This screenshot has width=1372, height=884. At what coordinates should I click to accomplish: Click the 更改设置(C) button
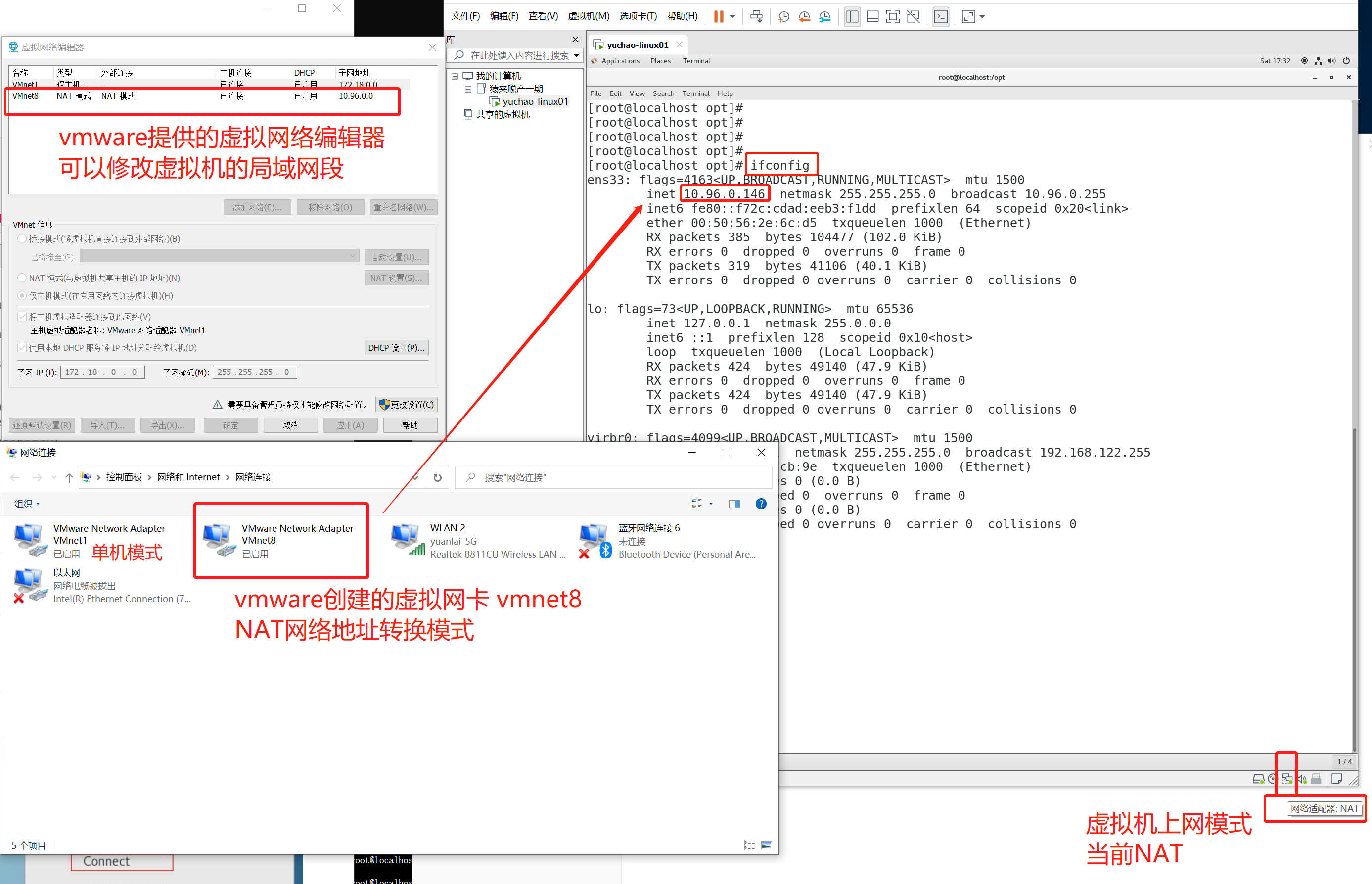406,405
